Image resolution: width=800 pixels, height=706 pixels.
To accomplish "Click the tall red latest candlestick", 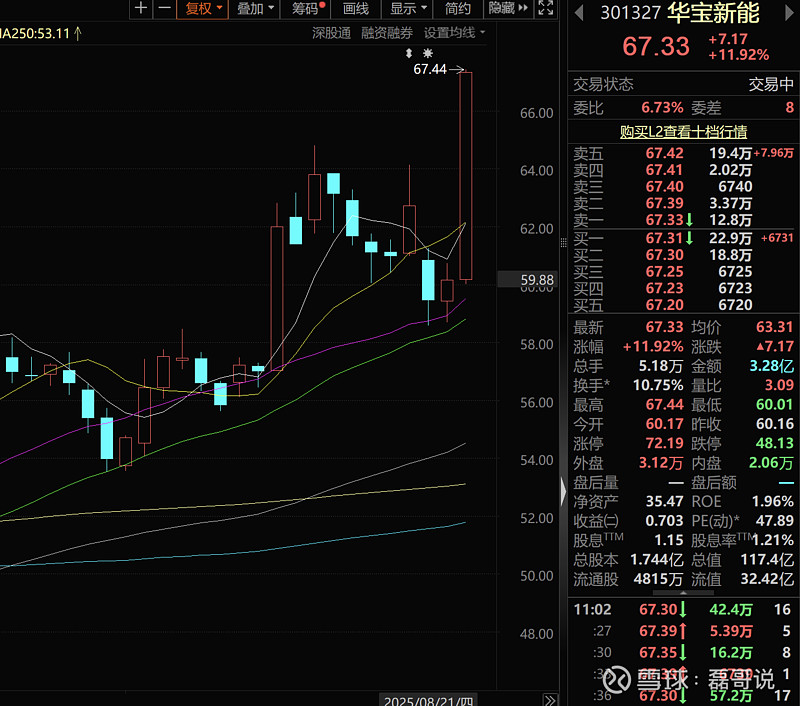I will pyautogui.click(x=465, y=176).
